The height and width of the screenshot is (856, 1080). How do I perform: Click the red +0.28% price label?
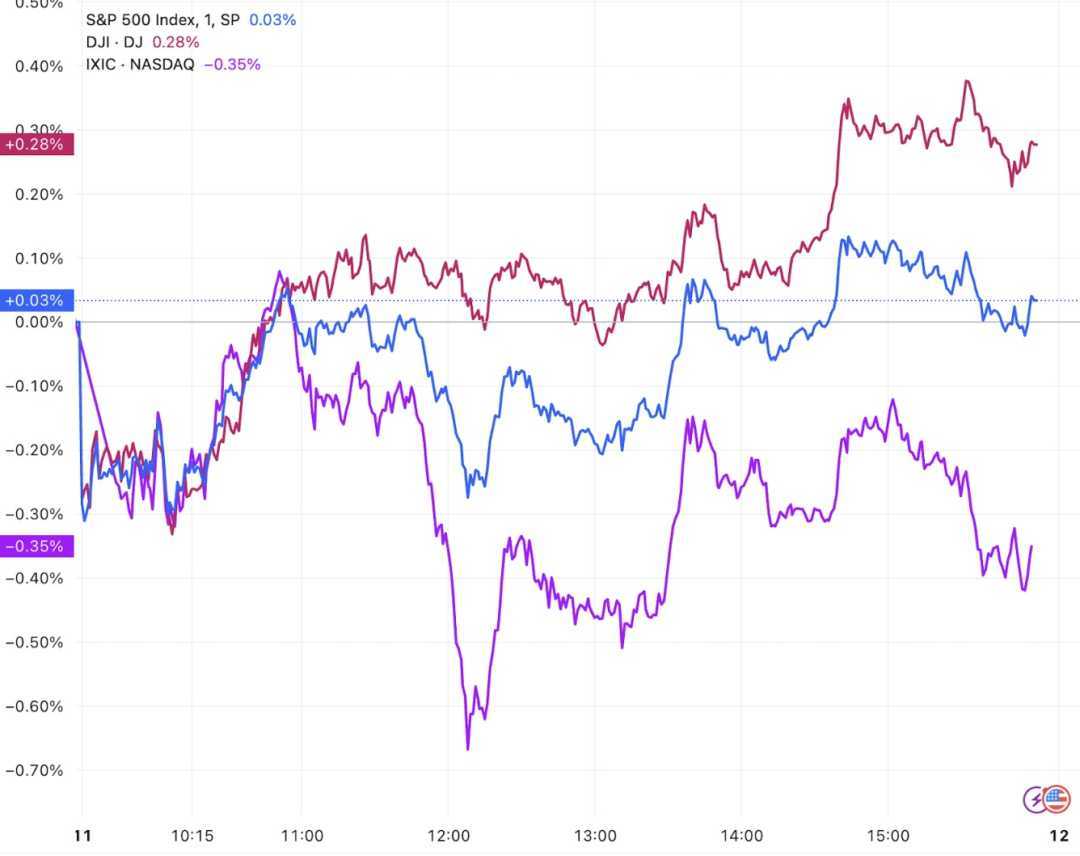pyautogui.click(x=34, y=145)
